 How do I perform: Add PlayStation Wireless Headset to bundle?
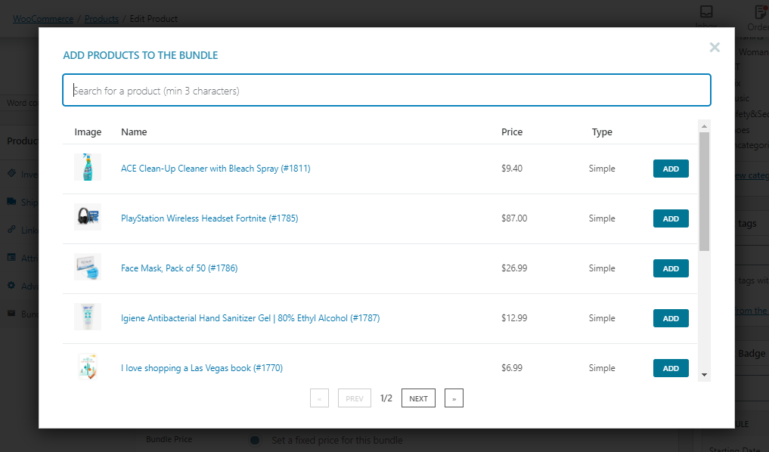tap(670, 219)
